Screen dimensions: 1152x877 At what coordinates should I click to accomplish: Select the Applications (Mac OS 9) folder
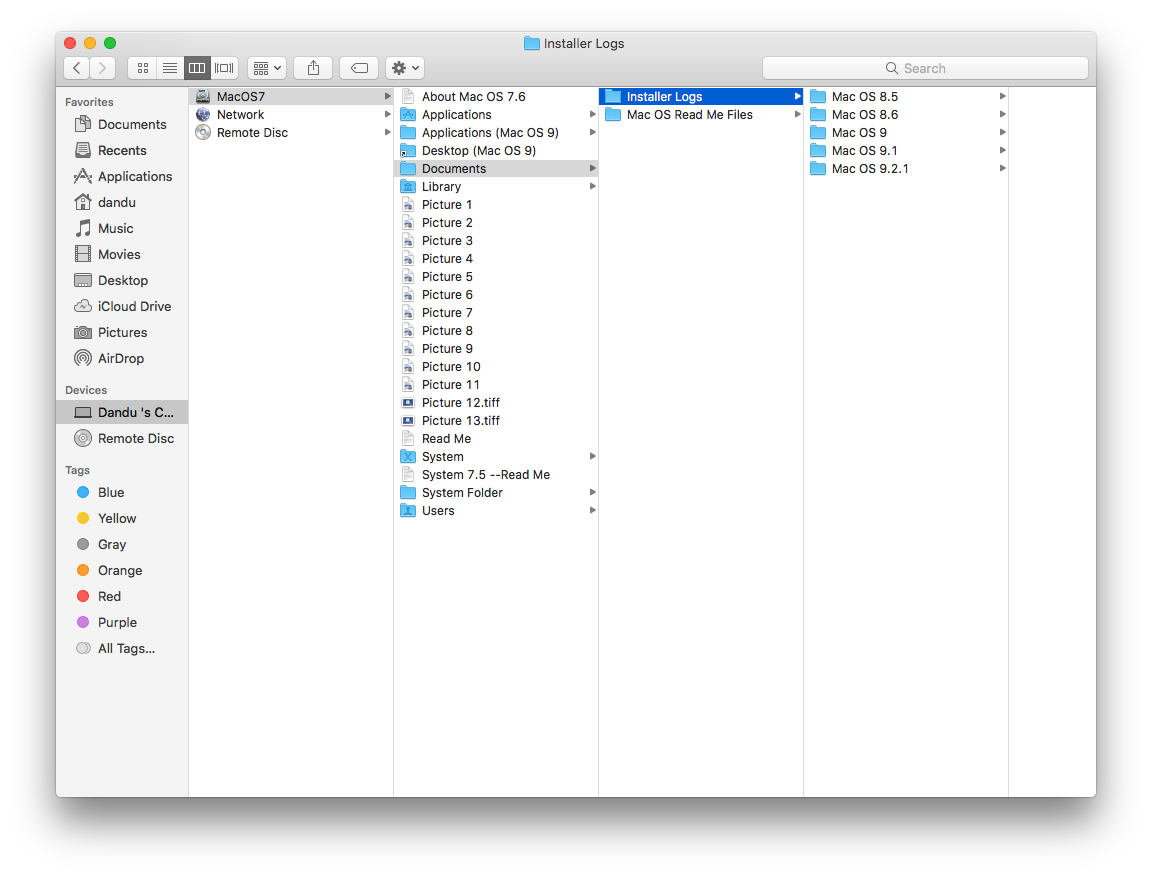click(x=496, y=132)
